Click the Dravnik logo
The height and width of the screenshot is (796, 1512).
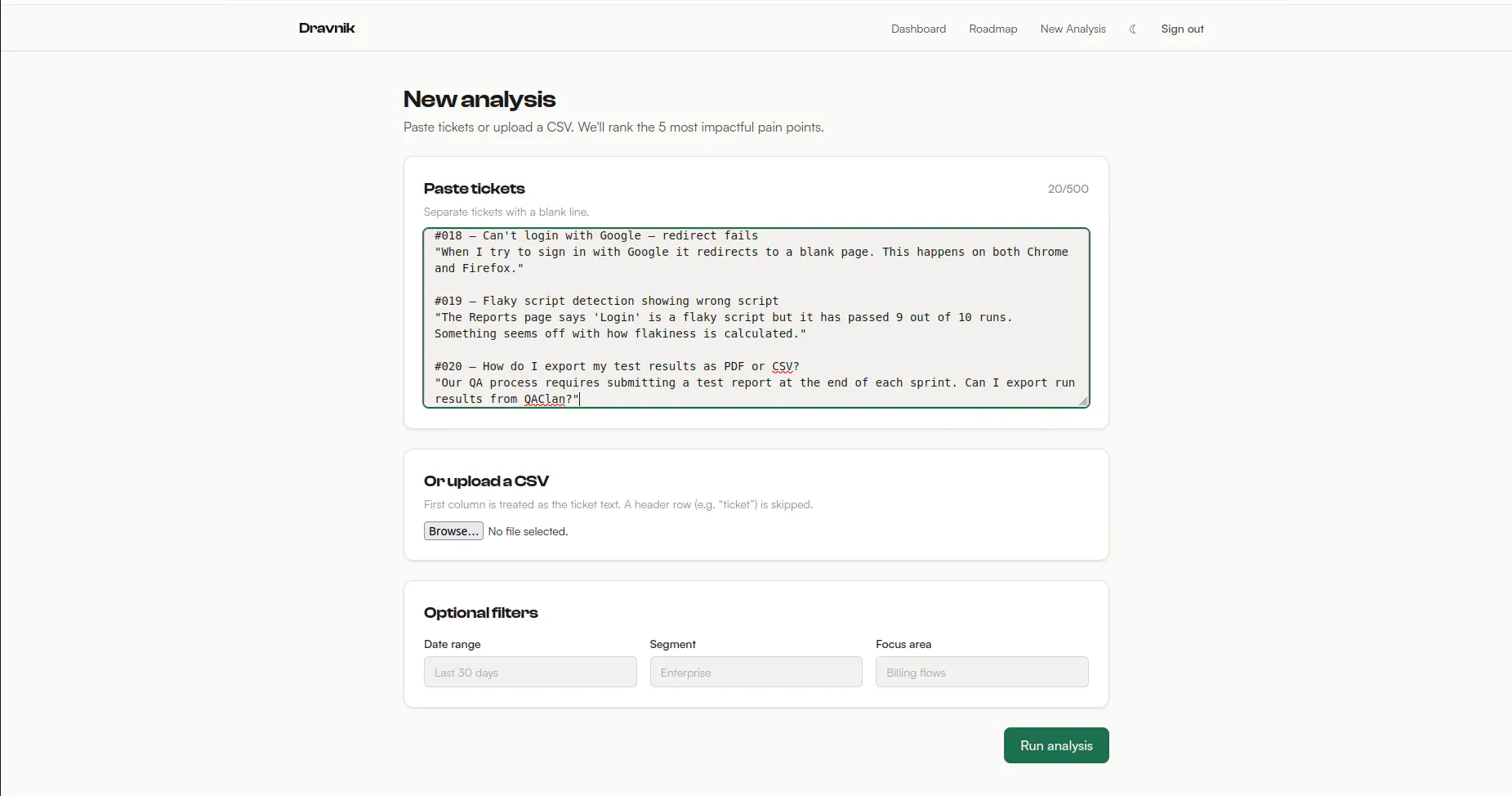(x=327, y=28)
